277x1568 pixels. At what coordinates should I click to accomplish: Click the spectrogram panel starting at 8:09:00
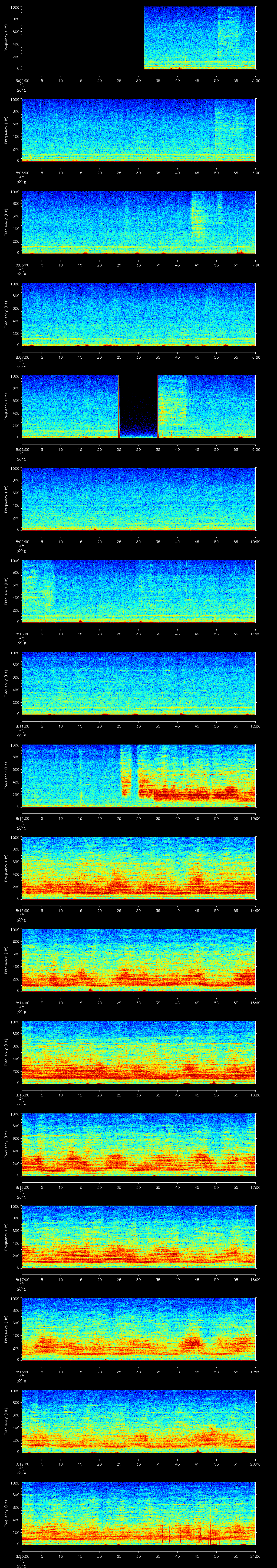pos(139,499)
